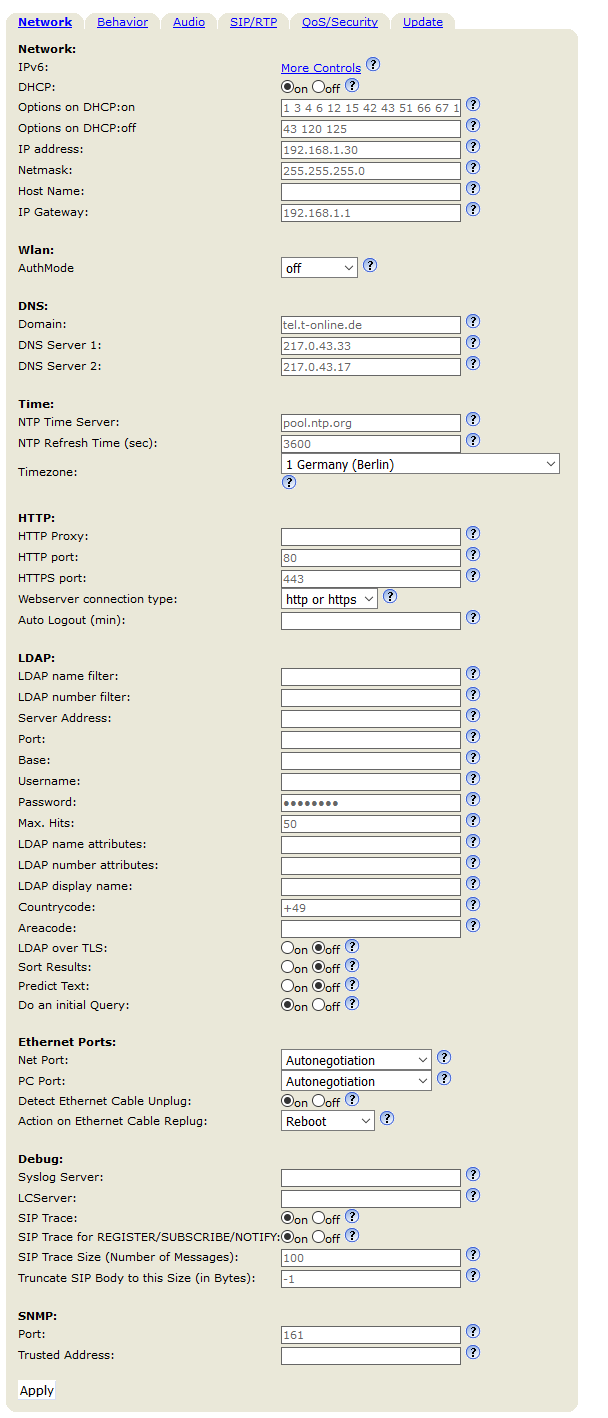Click help icon for SNMP Trusted Address
Image resolution: width=608 pixels, height=1418 pixels.
point(473,1352)
